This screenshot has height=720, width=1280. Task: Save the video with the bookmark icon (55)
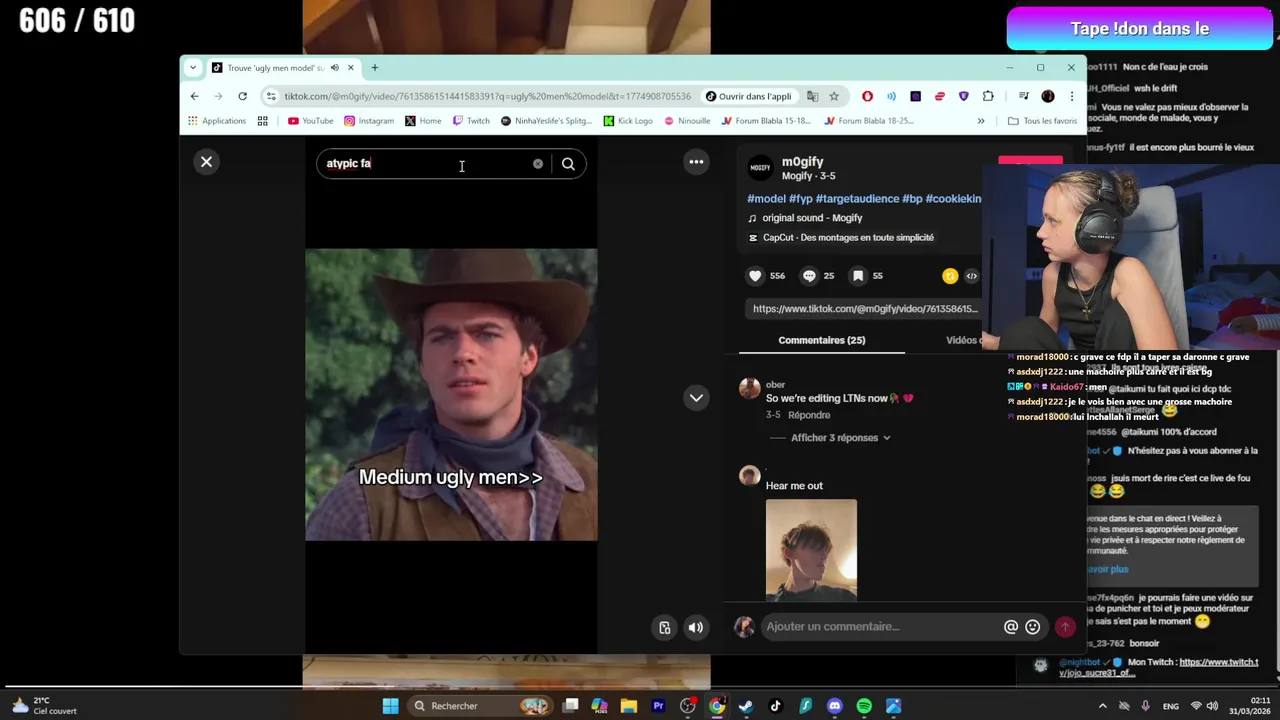pyautogui.click(x=858, y=276)
